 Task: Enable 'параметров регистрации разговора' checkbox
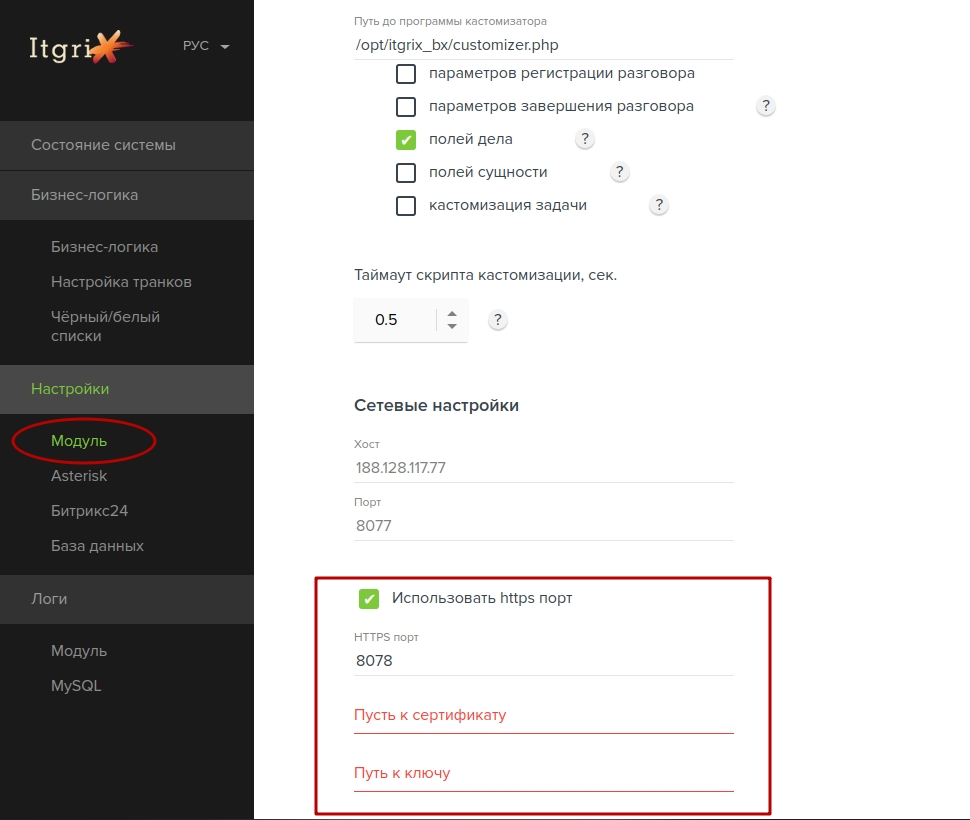click(406, 74)
